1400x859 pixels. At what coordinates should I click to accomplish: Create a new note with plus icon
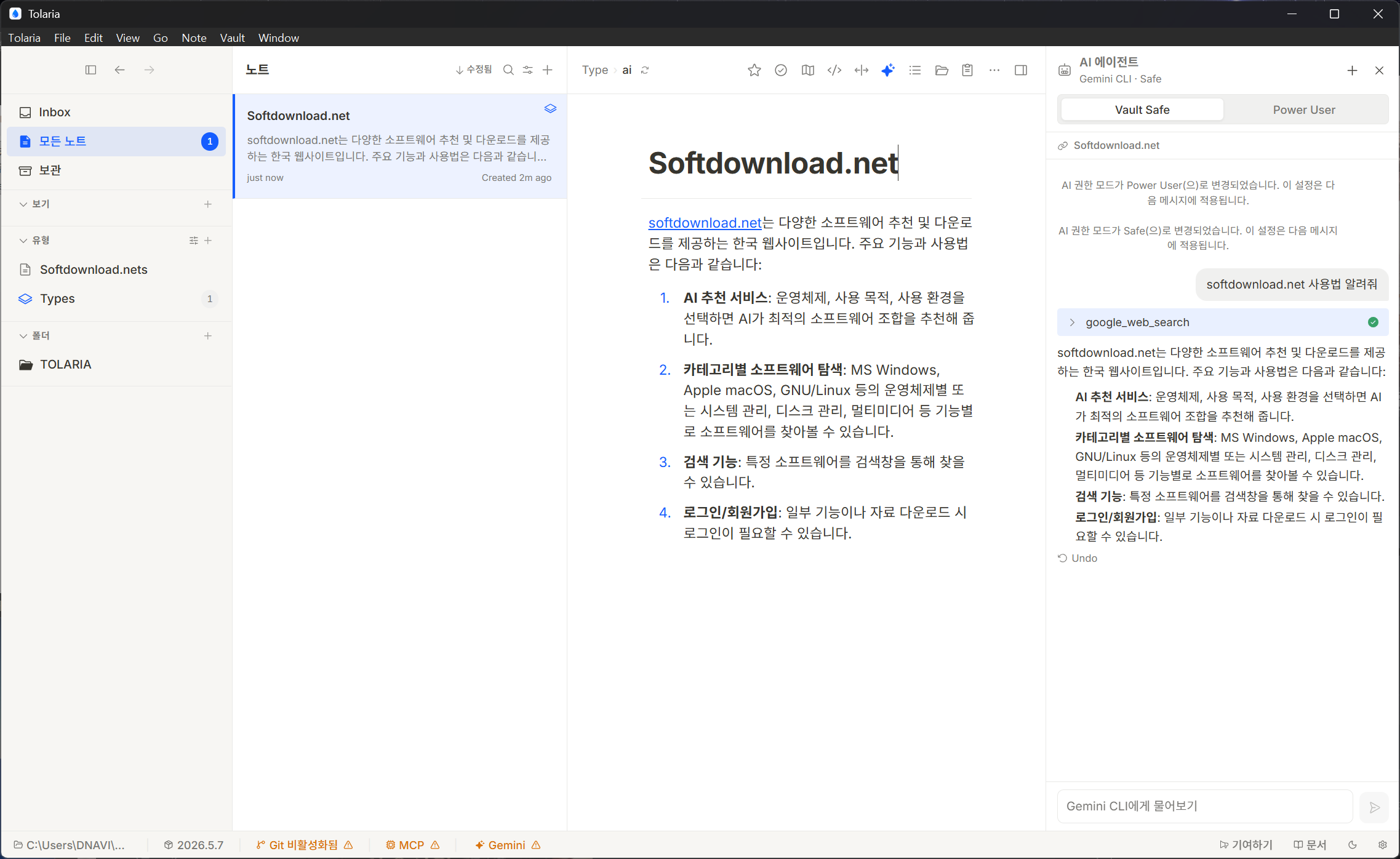tap(548, 70)
